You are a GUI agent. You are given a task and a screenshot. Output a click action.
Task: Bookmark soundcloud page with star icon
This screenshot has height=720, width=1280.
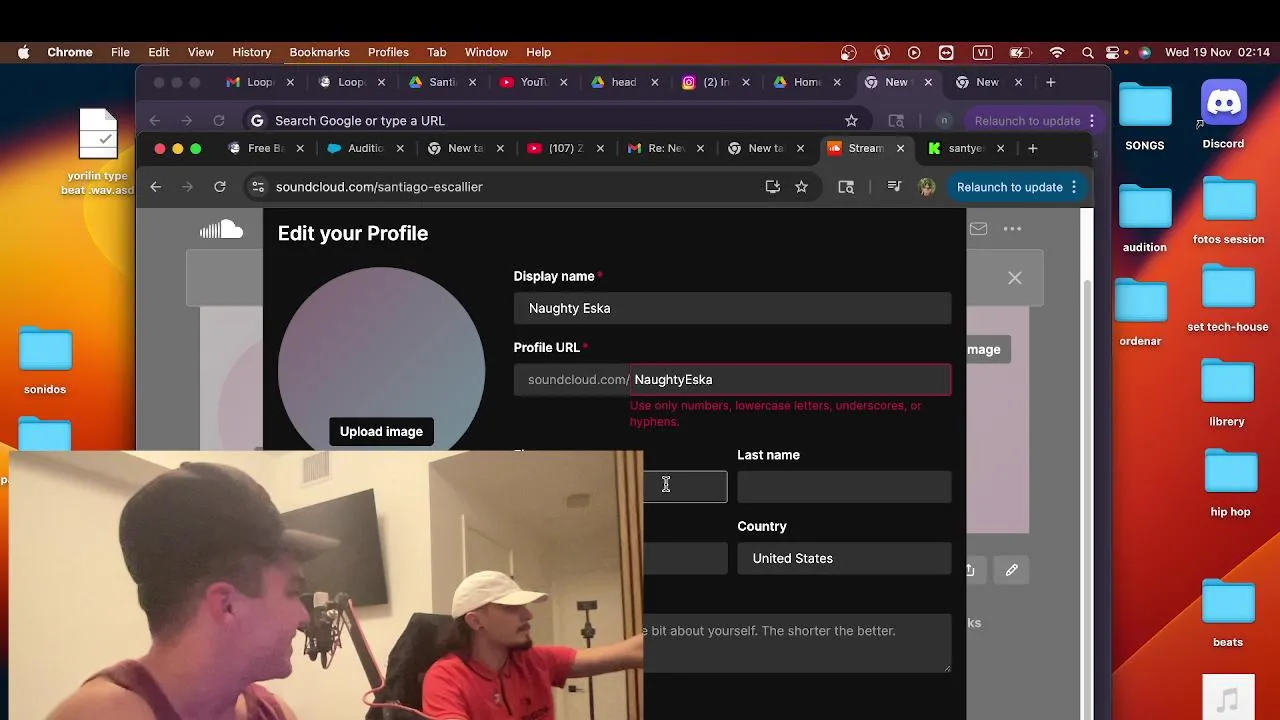pos(801,186)
